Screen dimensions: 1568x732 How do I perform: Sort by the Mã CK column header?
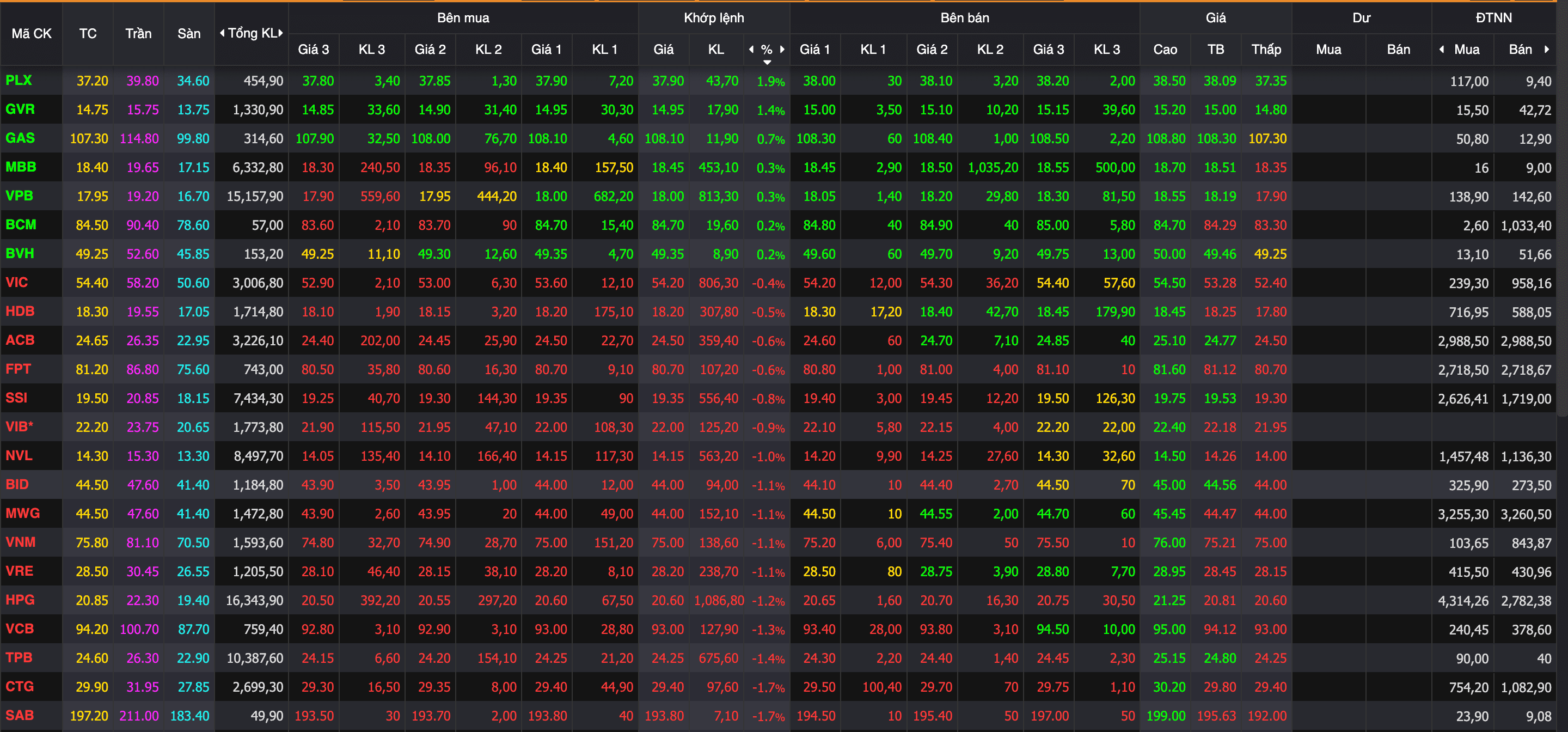[x=32, y=33]
